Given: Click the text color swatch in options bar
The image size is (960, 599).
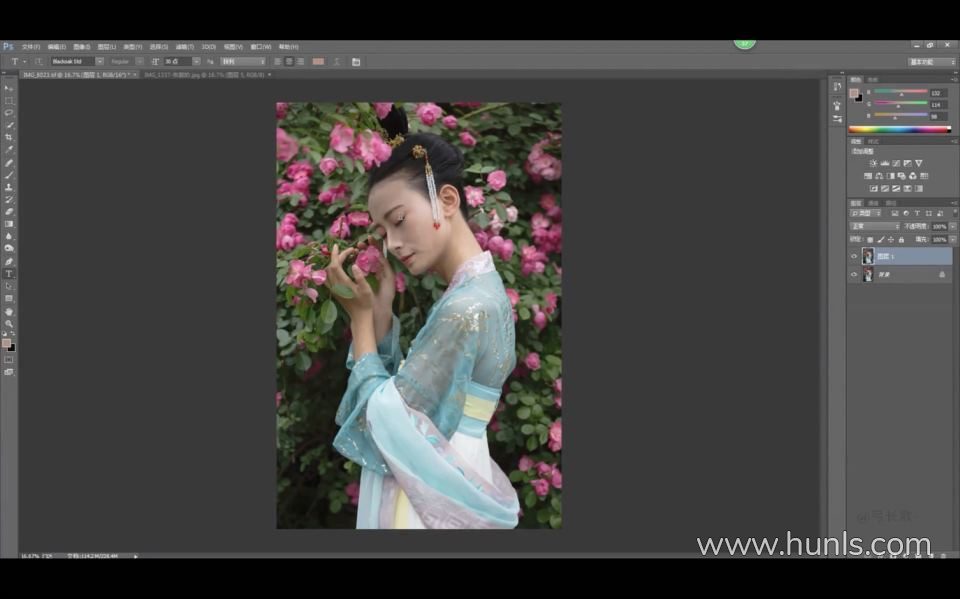Looking at the screenshot, I should [318, 62].
